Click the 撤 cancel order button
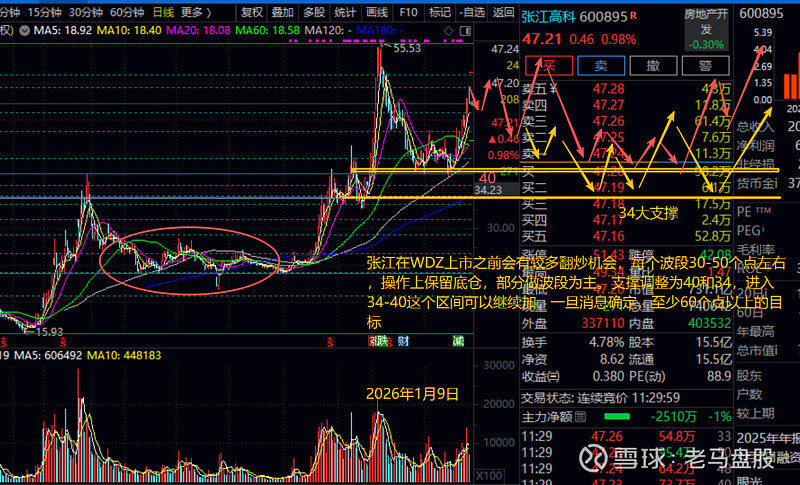Viewport: 800px width, 485px height. coord(653,66)
